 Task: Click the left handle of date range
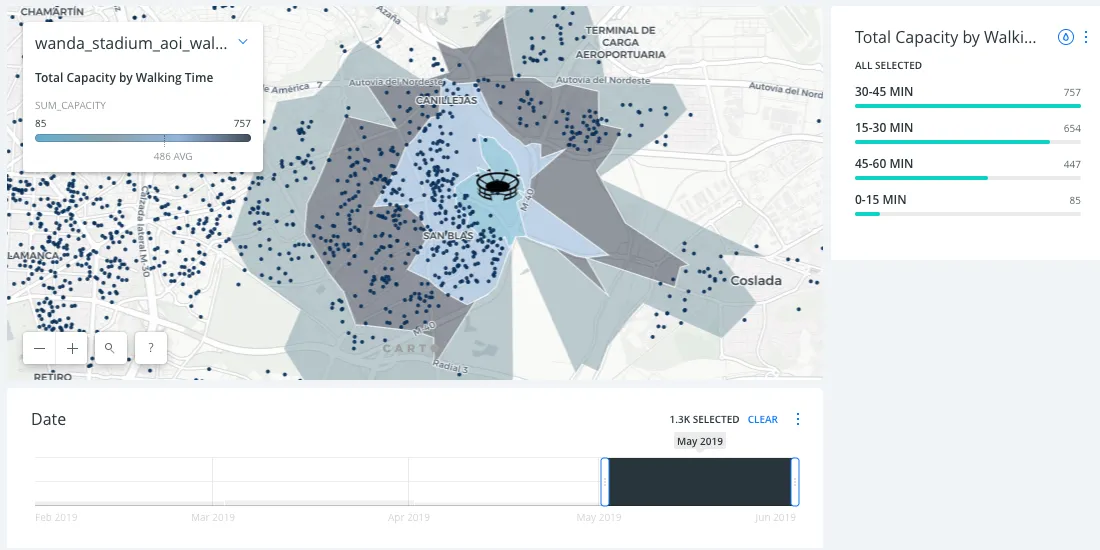click(605, 482)
